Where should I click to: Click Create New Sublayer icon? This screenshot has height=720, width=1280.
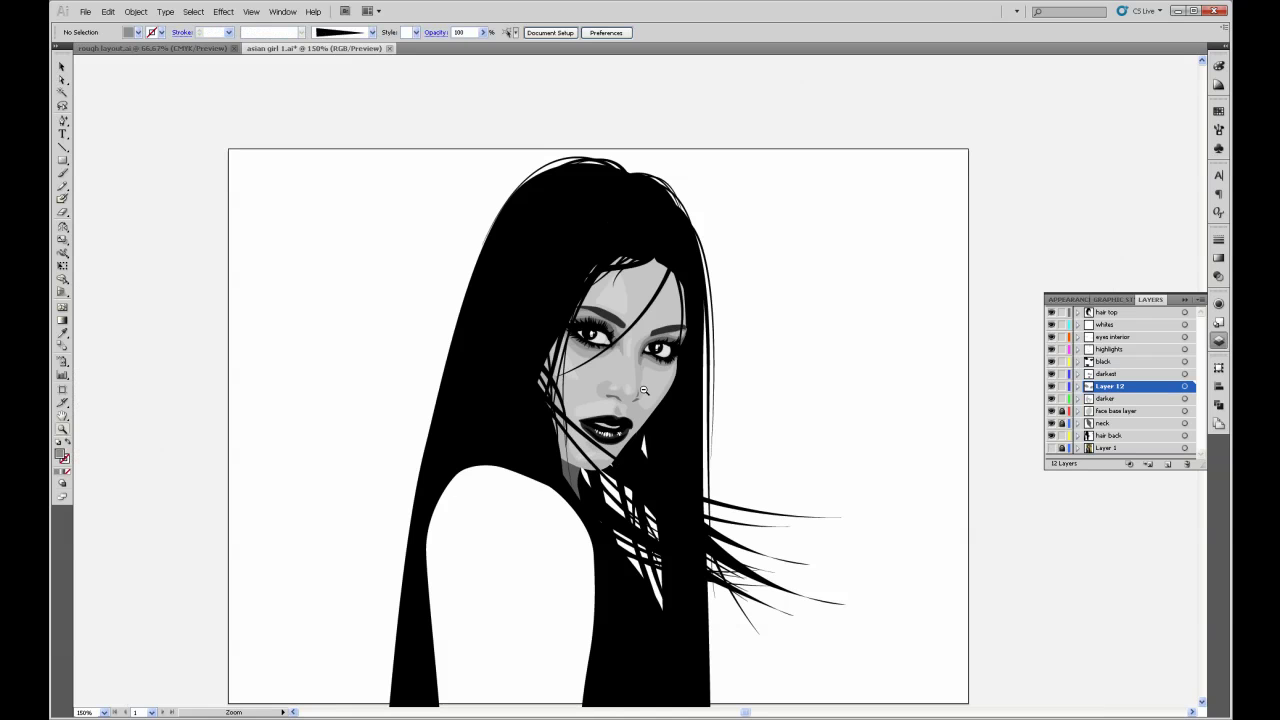click(x=1149, y=464)
